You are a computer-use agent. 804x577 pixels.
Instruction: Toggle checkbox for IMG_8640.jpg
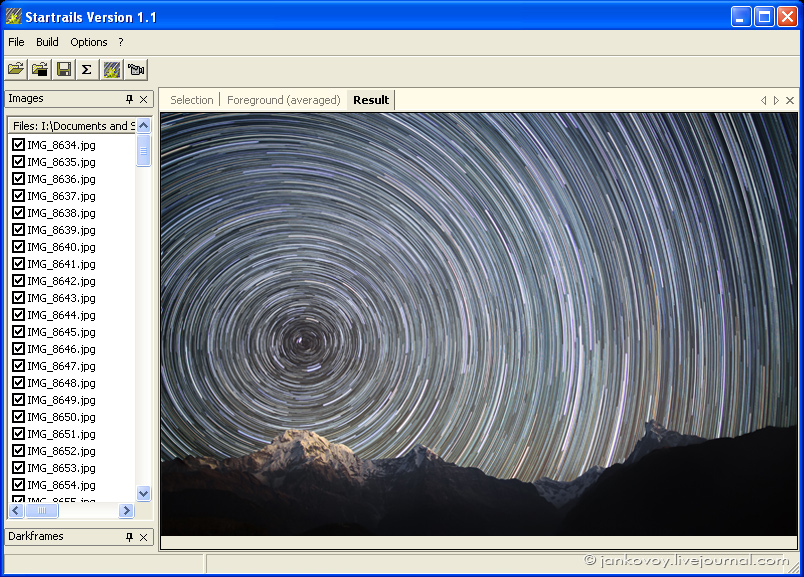click(x=18, y=246)
